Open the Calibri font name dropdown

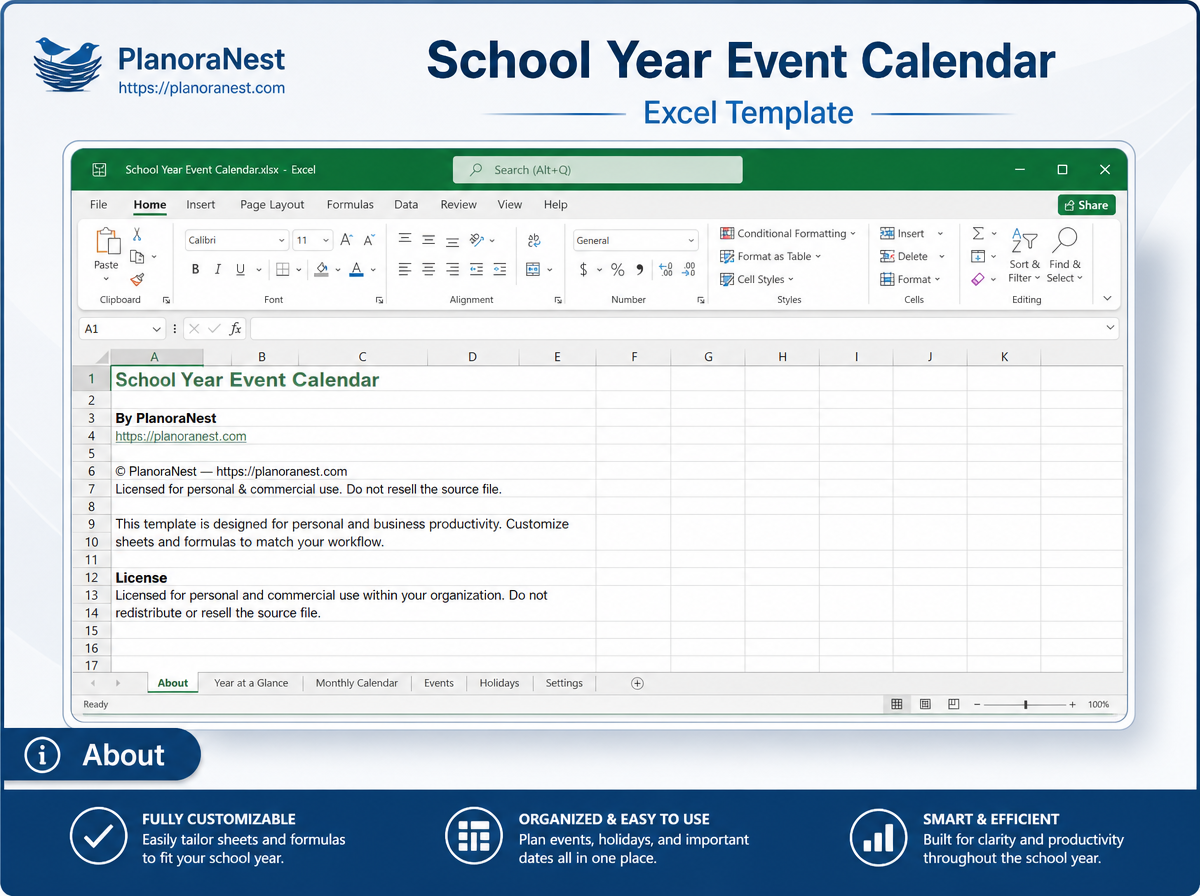coord(282,241)
